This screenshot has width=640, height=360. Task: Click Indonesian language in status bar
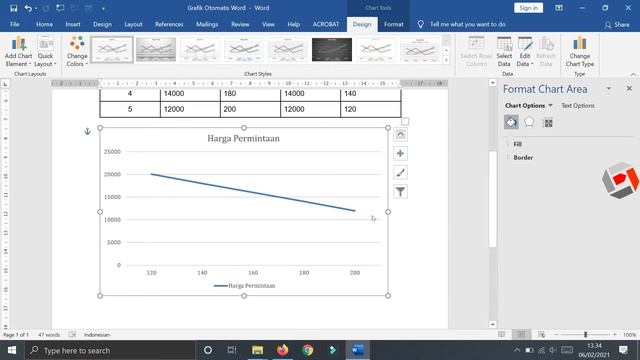(x=97, y=335)
